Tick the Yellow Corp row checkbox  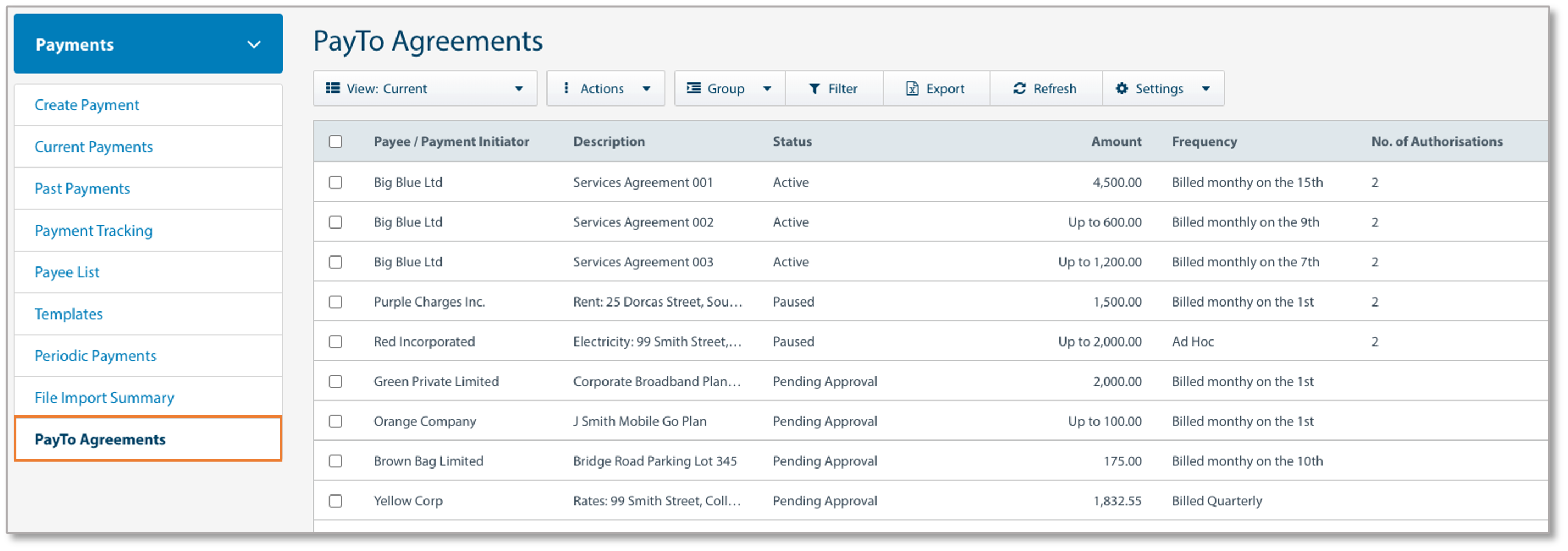(x=336, y=501)
